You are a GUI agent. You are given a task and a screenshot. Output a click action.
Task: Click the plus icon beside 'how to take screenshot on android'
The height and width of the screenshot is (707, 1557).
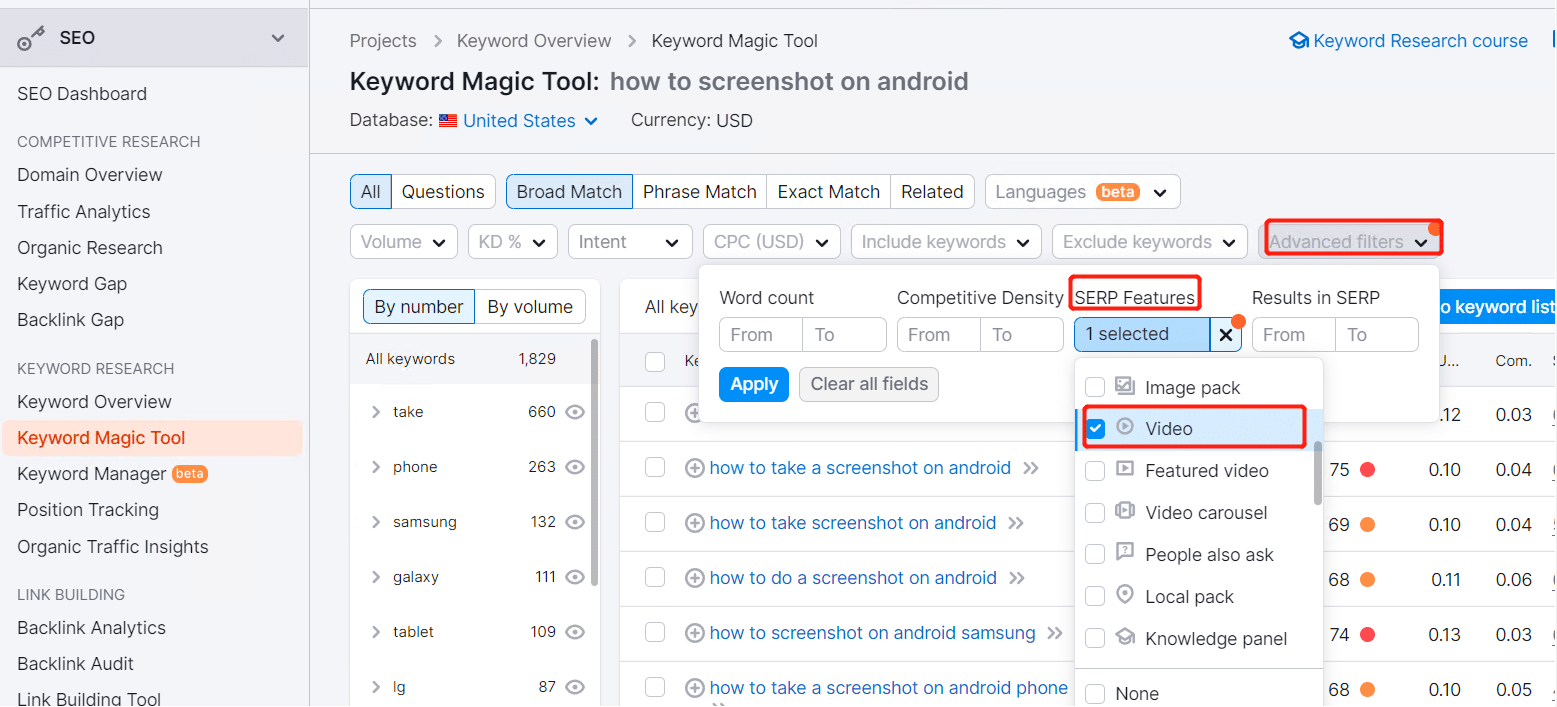pyautogui.click(x=694, y=523)
